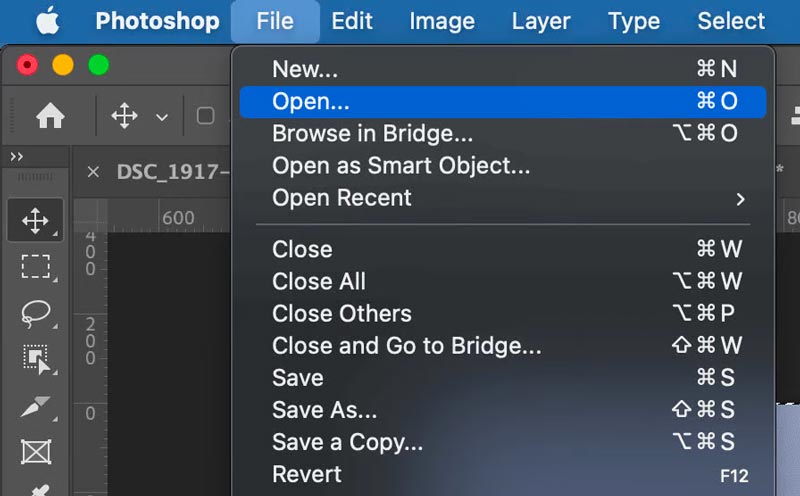Viewport: 800px width, 496px height.
Task: Click the Move tool icon in options bar
Action: click(124, 116)
